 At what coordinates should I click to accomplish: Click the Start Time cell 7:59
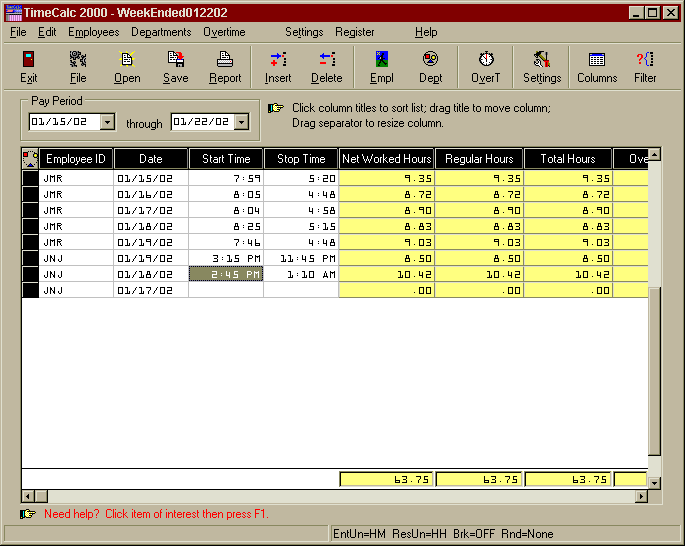226,178
